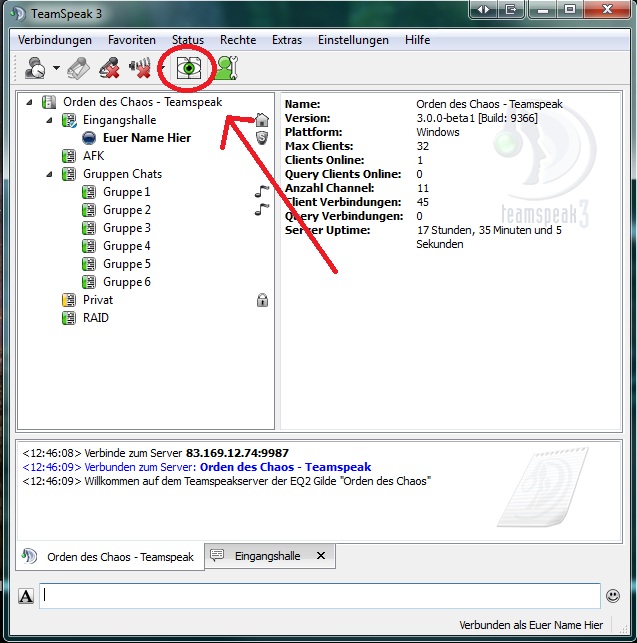Click the chat message input field
Screen dimensions: 637x643
pyautogui.click(x=320, y=596)
